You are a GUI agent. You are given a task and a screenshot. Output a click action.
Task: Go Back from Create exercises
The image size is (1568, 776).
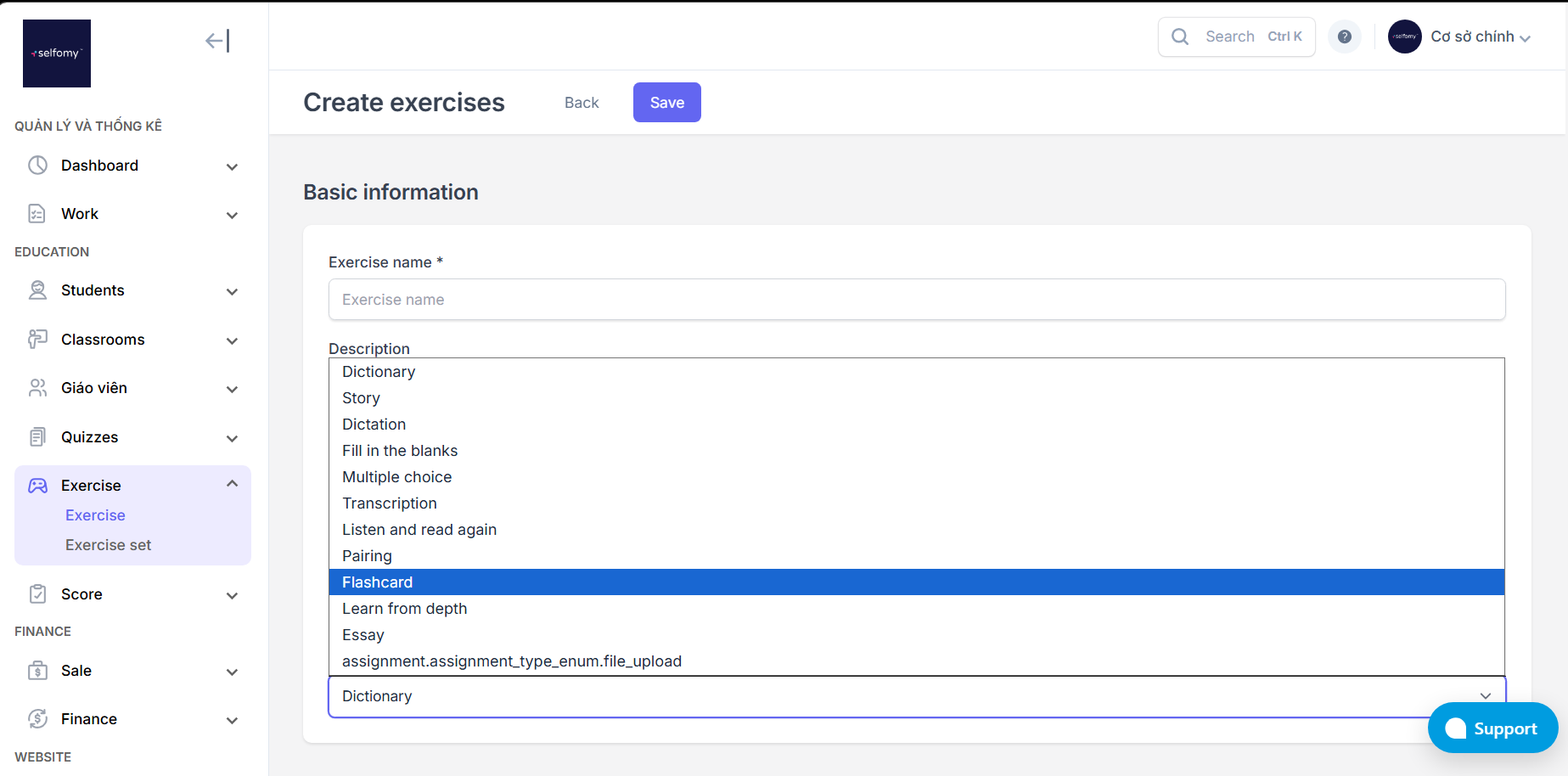pos(582,103)
